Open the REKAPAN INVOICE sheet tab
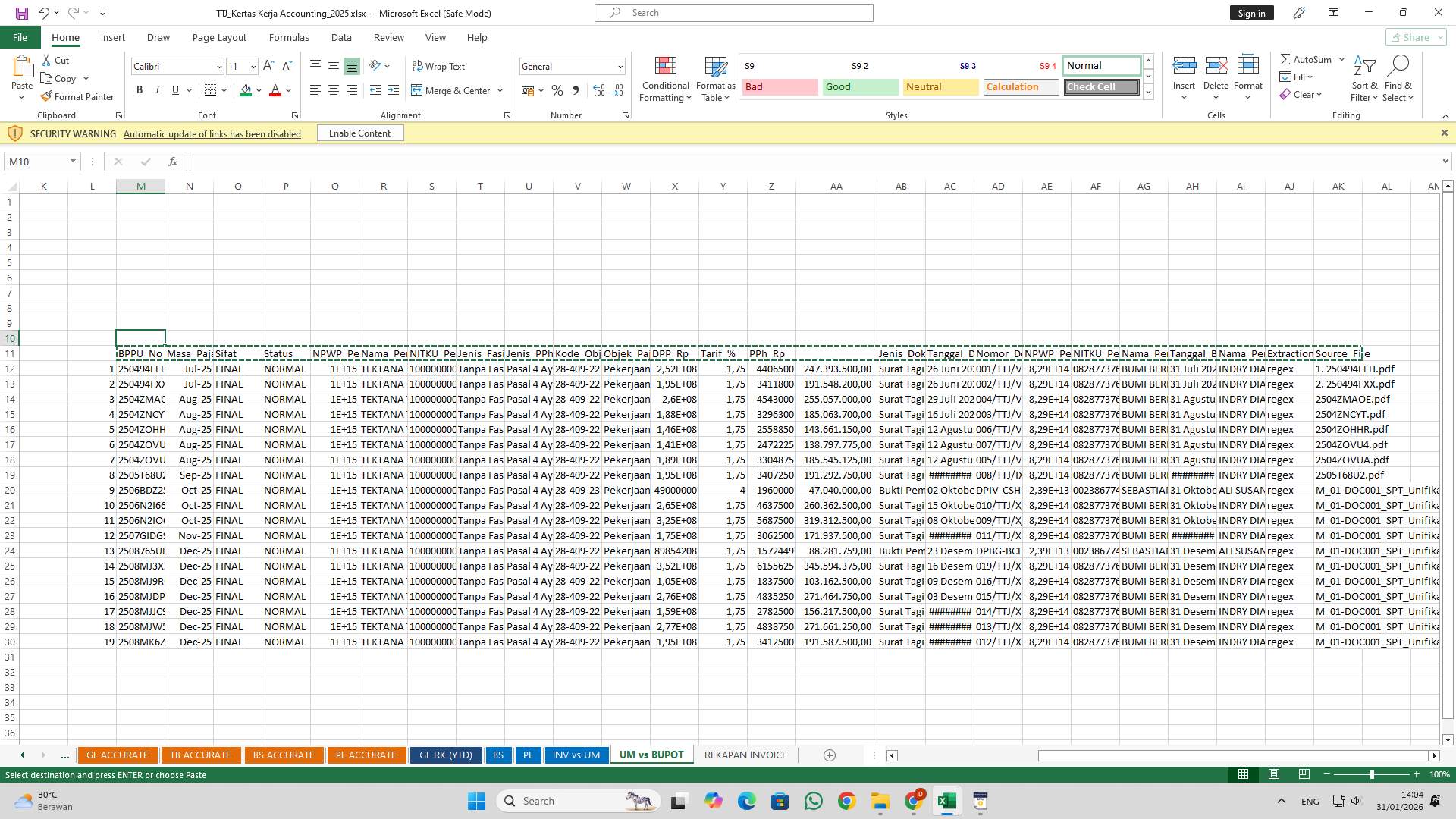The height and width of the screenshot is (819, 1456). (745, 755)
